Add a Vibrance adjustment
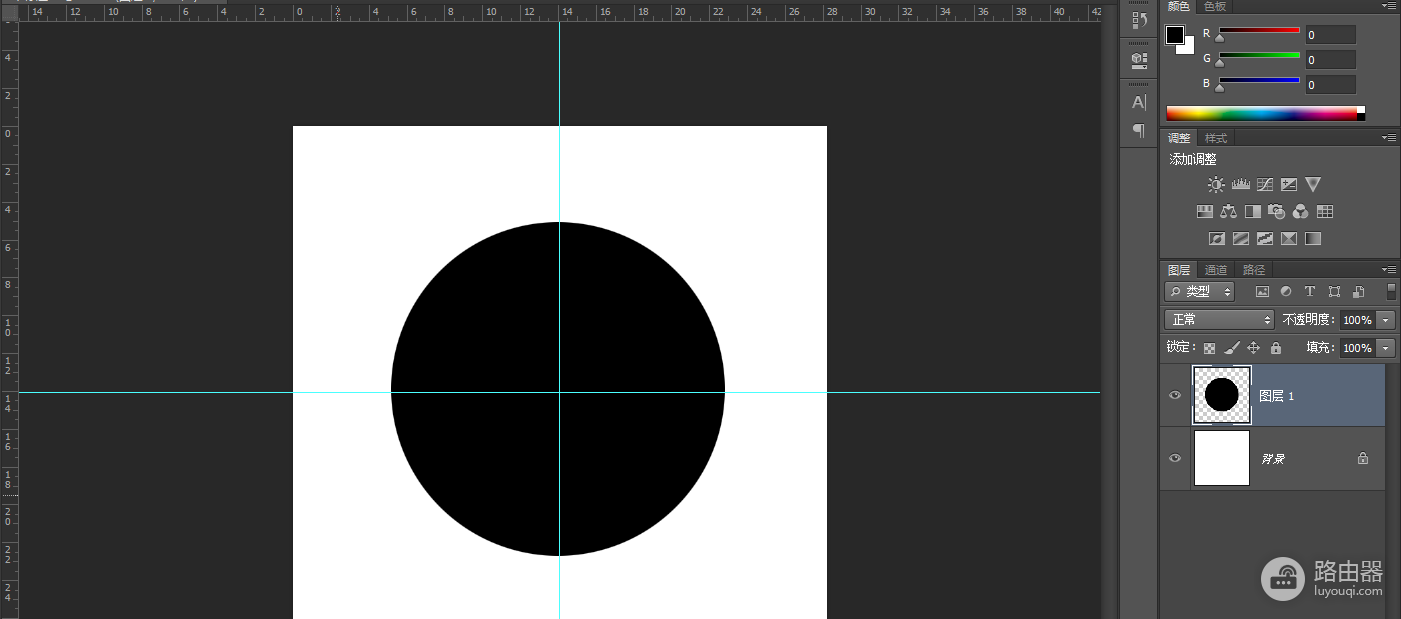Viewport: 1401px width, 619px height. coord(1313,184)
